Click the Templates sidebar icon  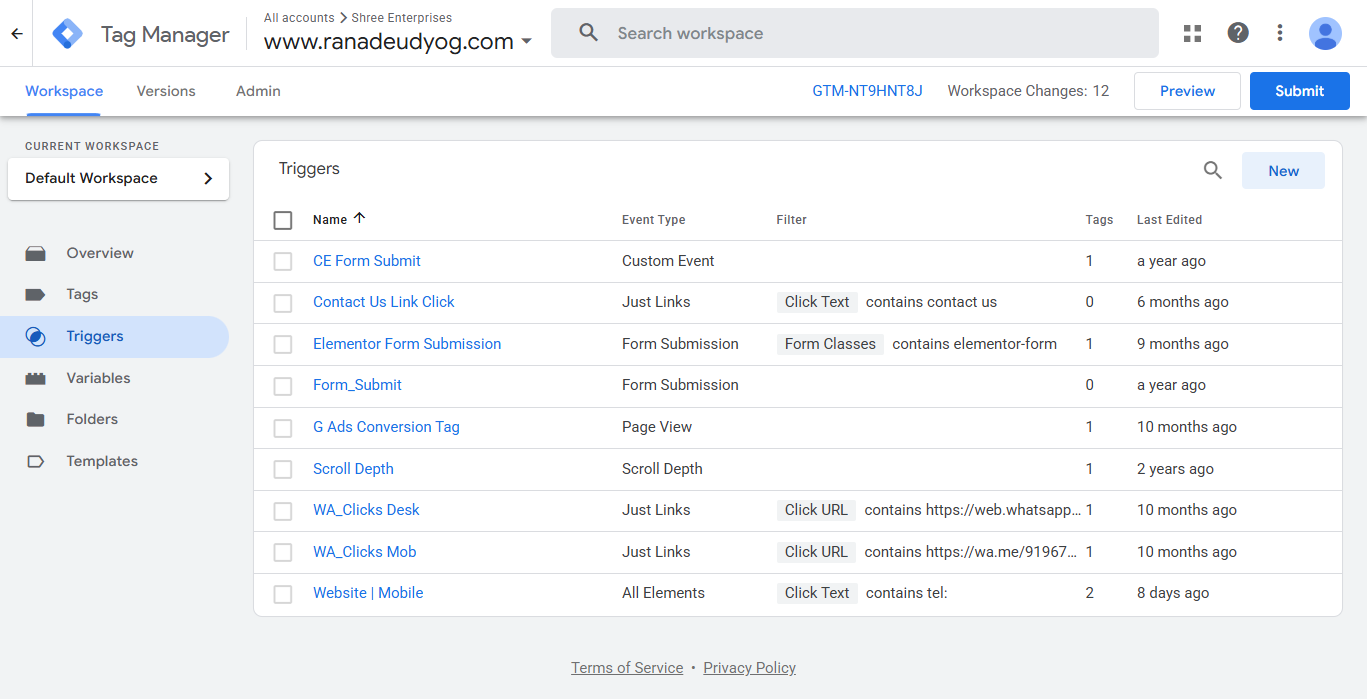pyautogui.click(x=36, y=461)
